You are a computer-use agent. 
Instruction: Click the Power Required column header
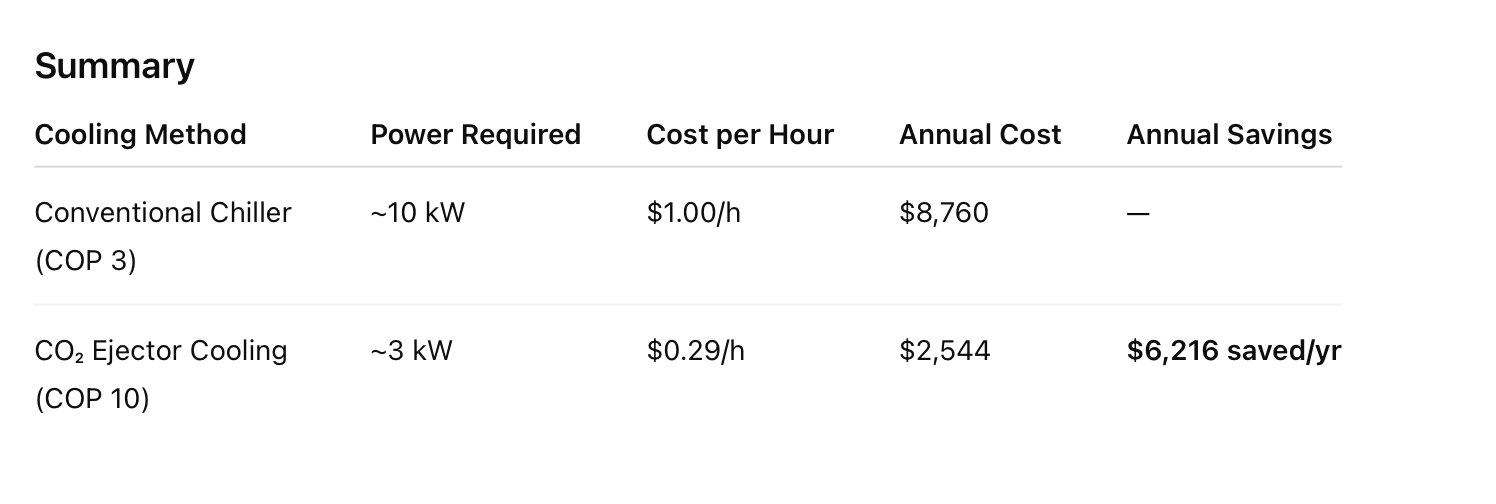[x=475, y=134]
